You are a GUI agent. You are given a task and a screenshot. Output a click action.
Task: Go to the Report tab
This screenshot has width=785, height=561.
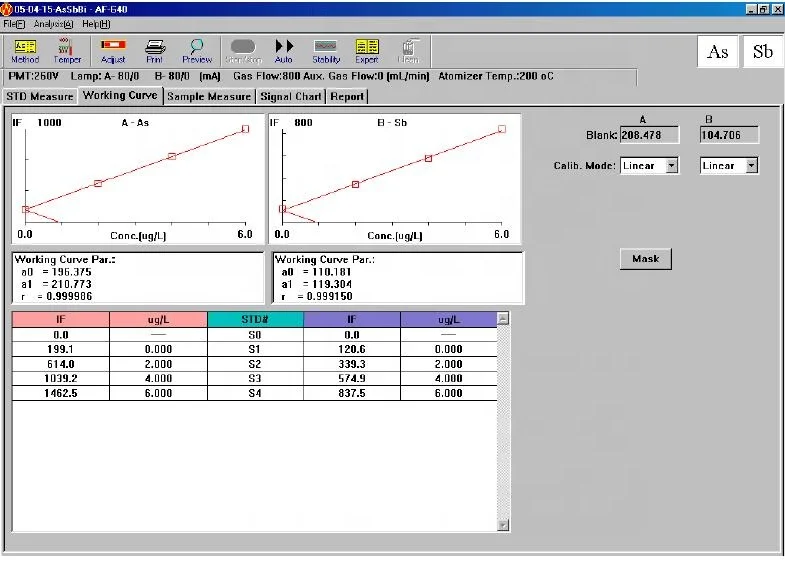point(347,96)
